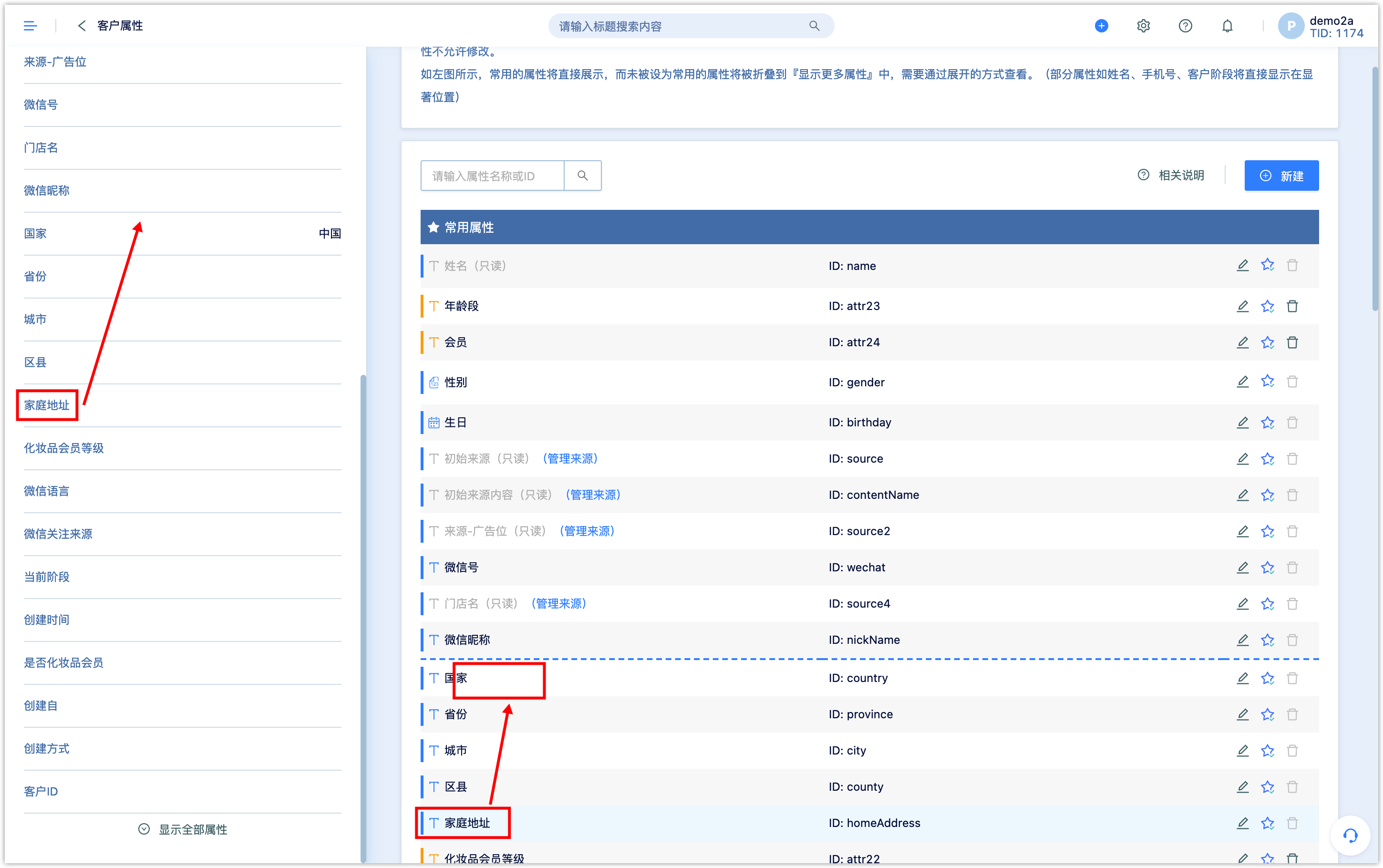Edit the 会员 attribute

(1242, 342)
